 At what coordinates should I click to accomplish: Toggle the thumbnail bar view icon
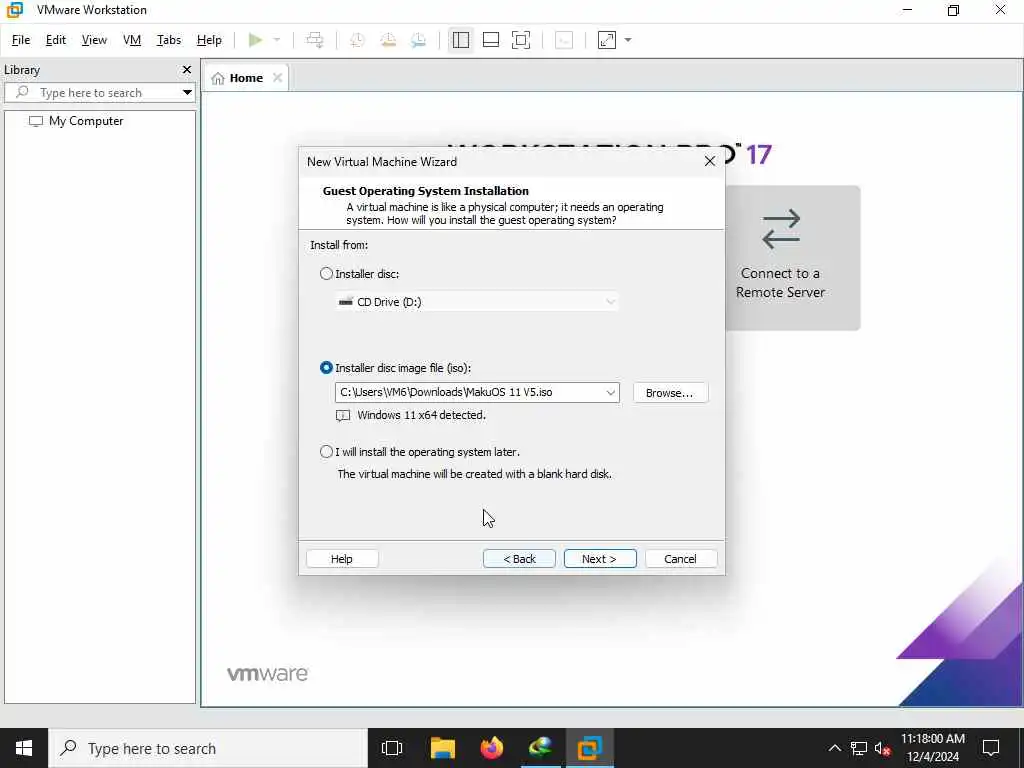pyautogui.click(x=490, y=40)
